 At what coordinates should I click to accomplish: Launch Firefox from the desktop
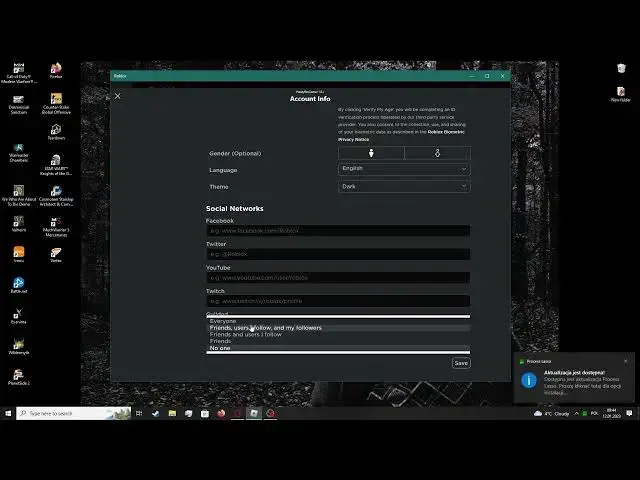click(56, 71)
